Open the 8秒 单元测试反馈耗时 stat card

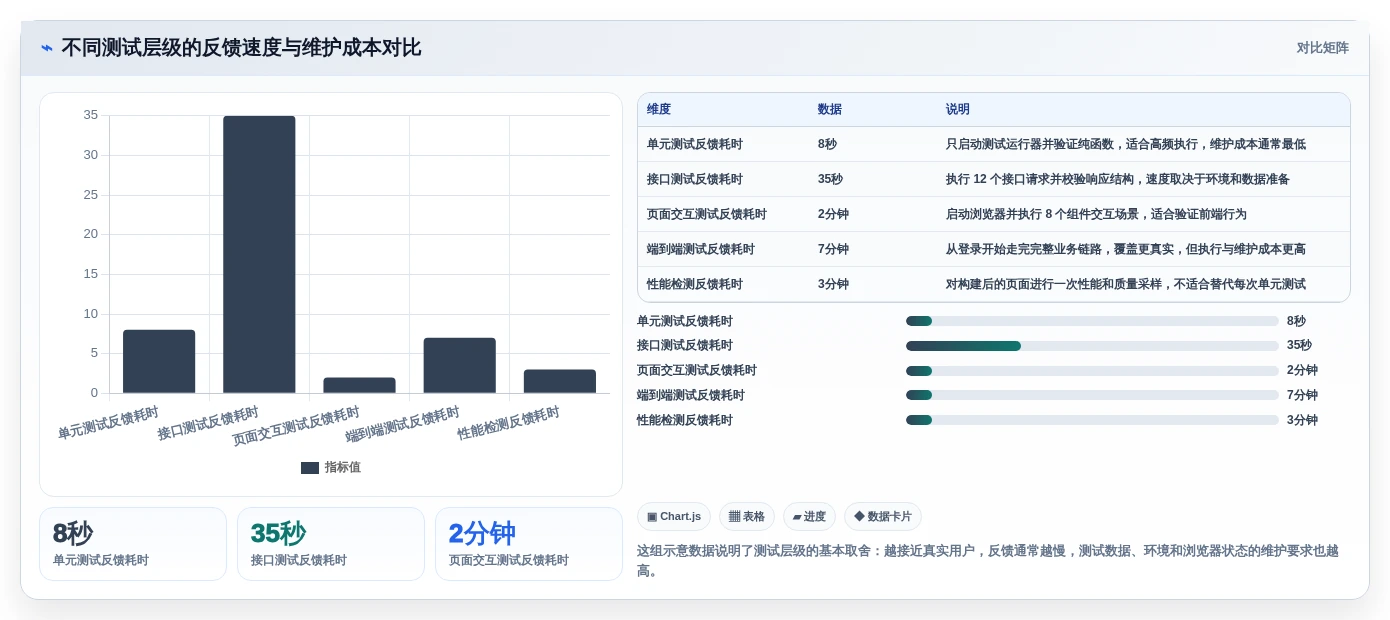133,544
